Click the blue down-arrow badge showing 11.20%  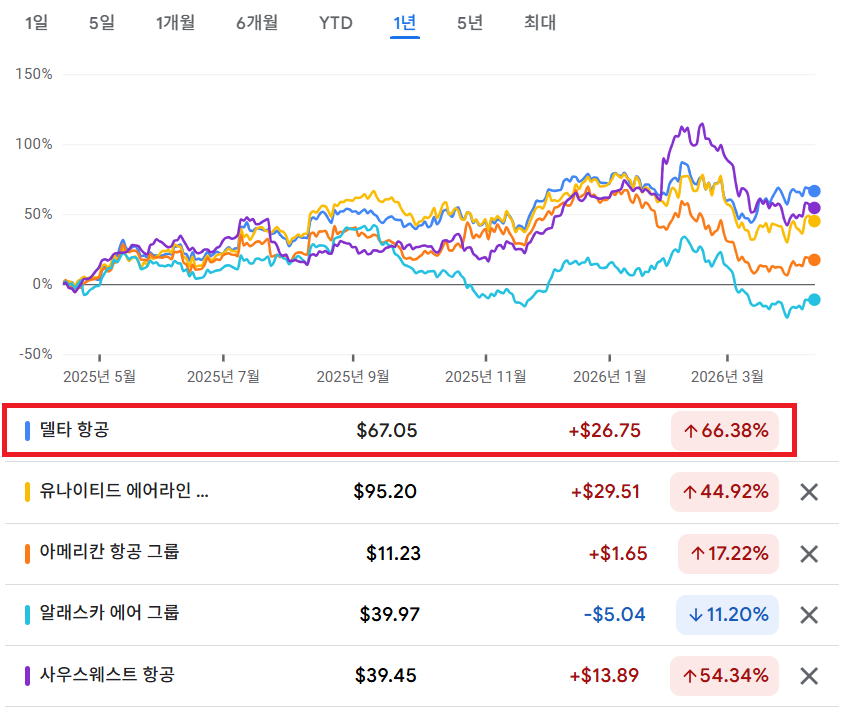pos(727,615)
